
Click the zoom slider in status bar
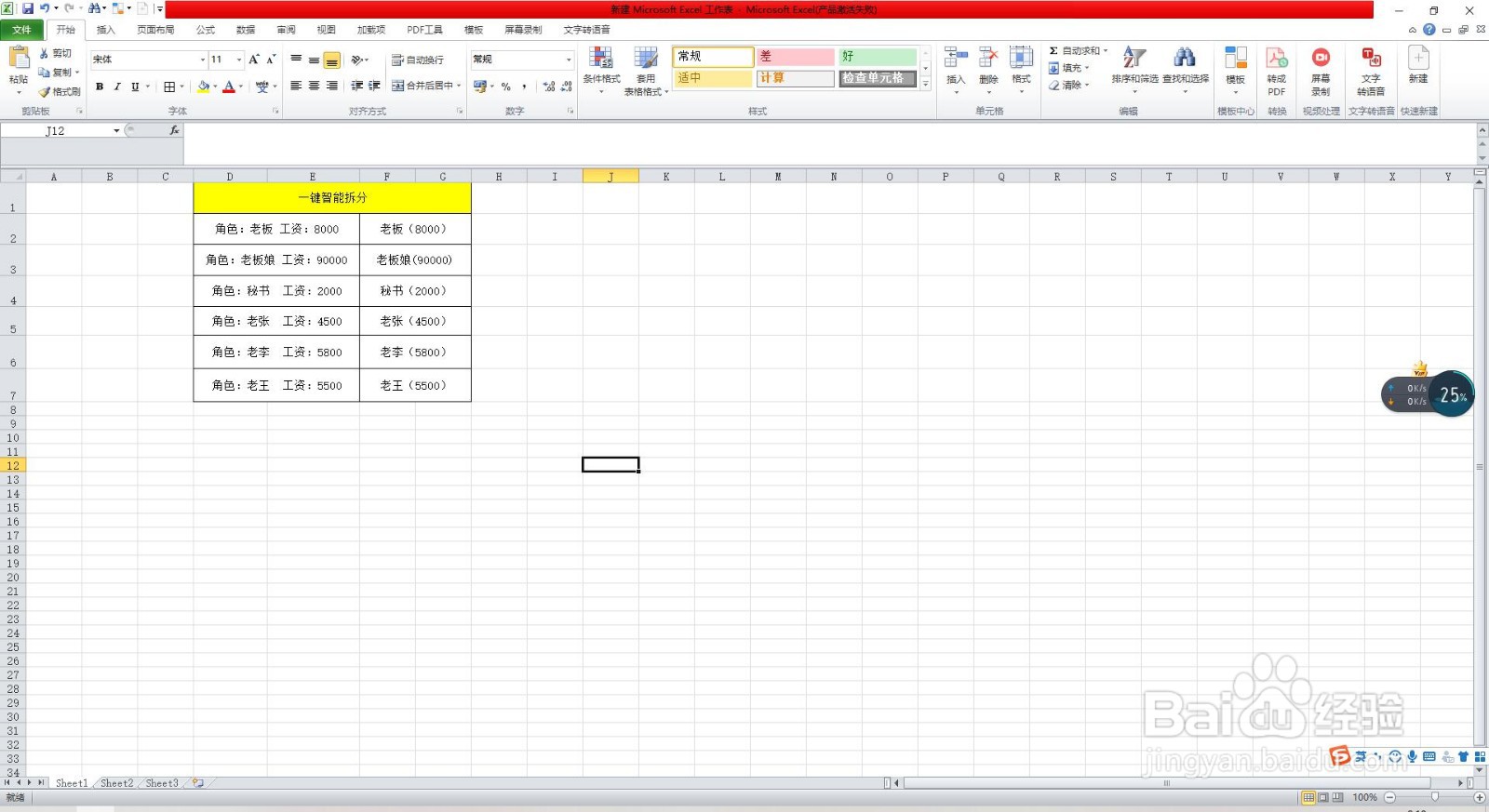(x=1434, y=797)
